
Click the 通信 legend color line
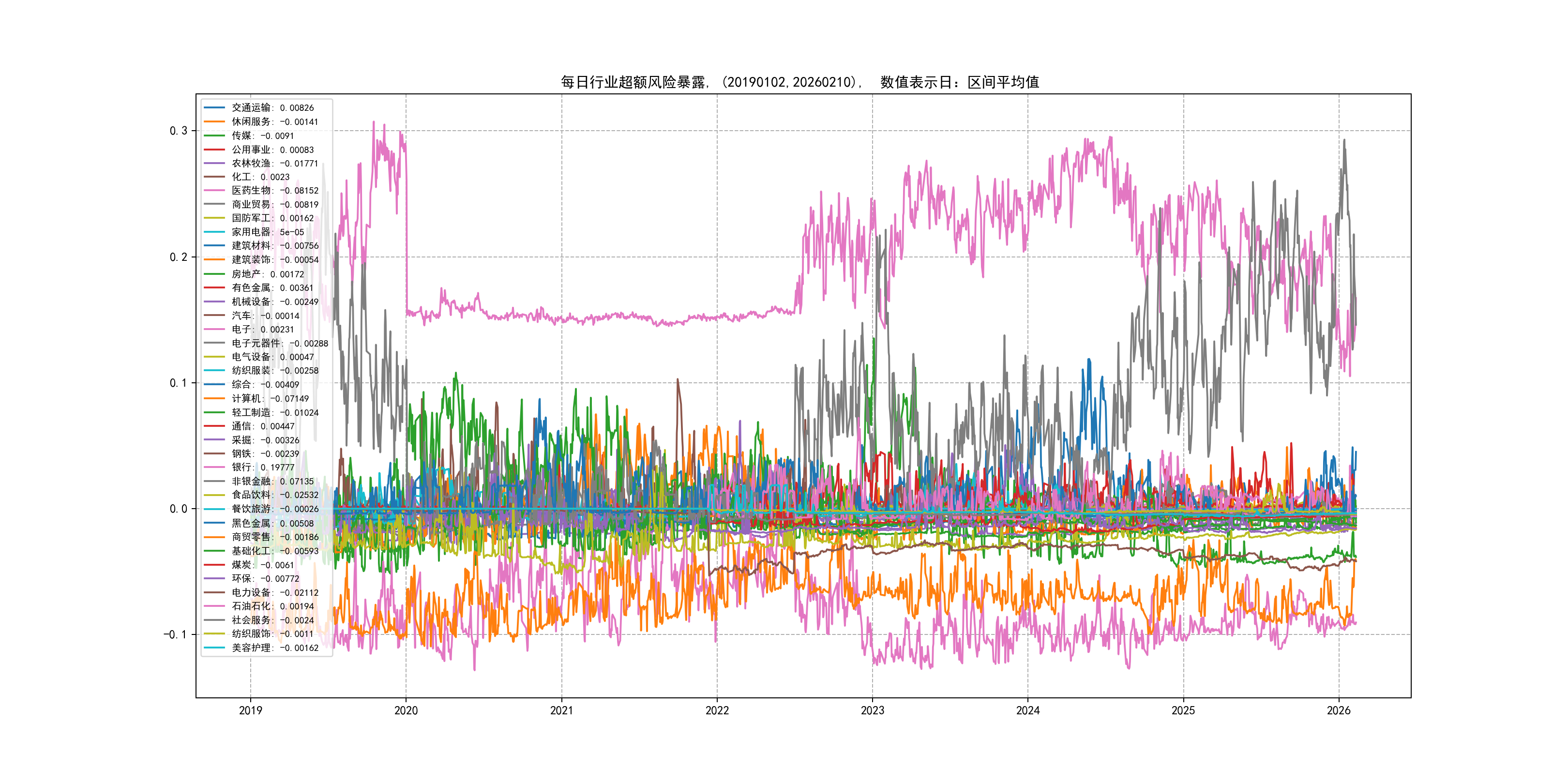[214, 426]
